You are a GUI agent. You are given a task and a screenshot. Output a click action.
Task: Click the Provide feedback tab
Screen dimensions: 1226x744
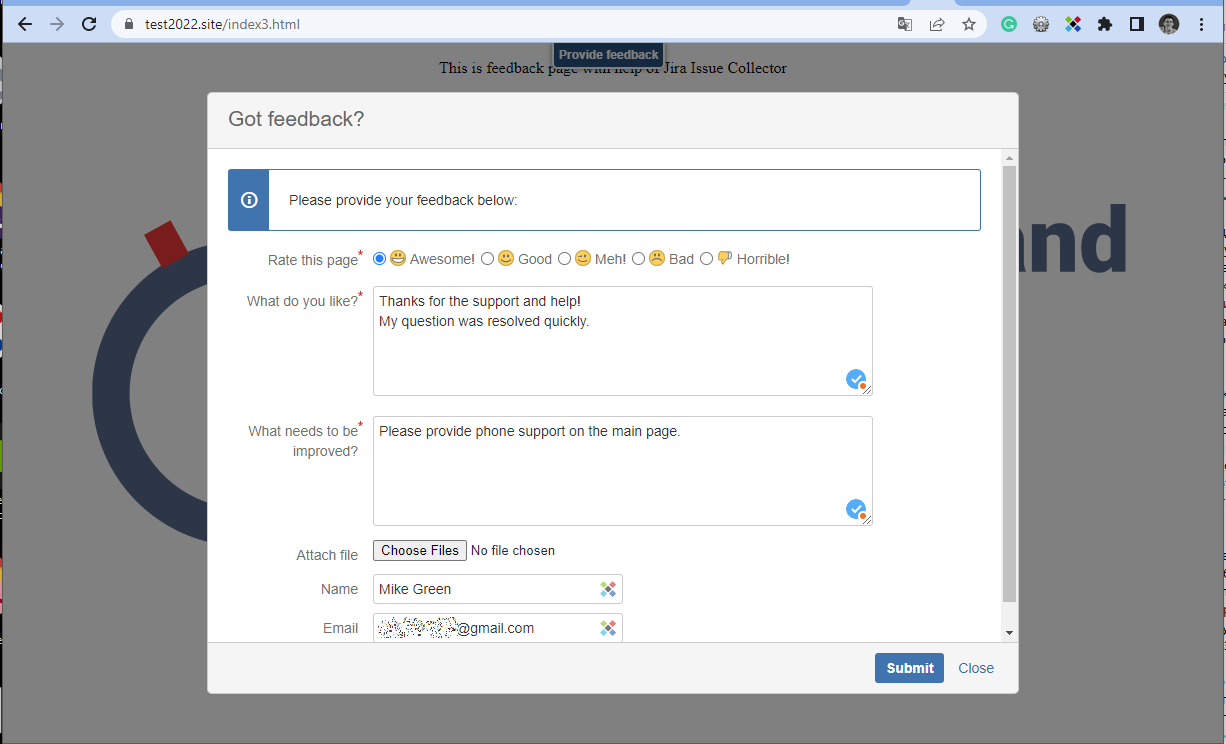608,55
